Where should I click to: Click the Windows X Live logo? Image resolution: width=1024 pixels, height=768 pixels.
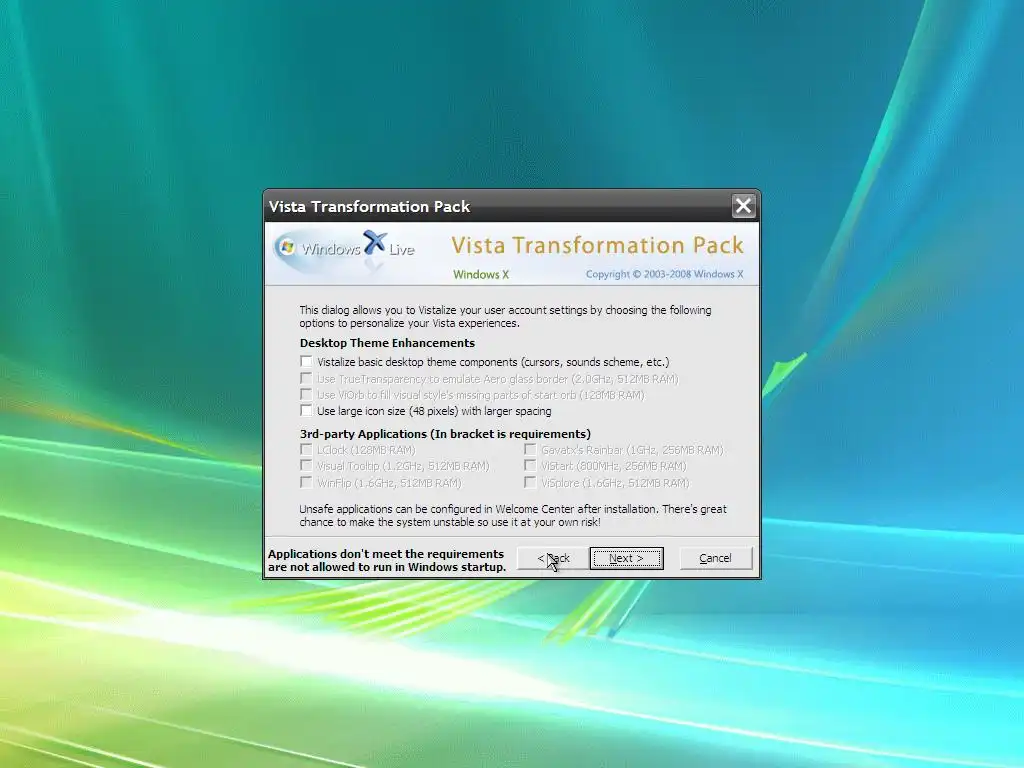click(x=345, y=249)
